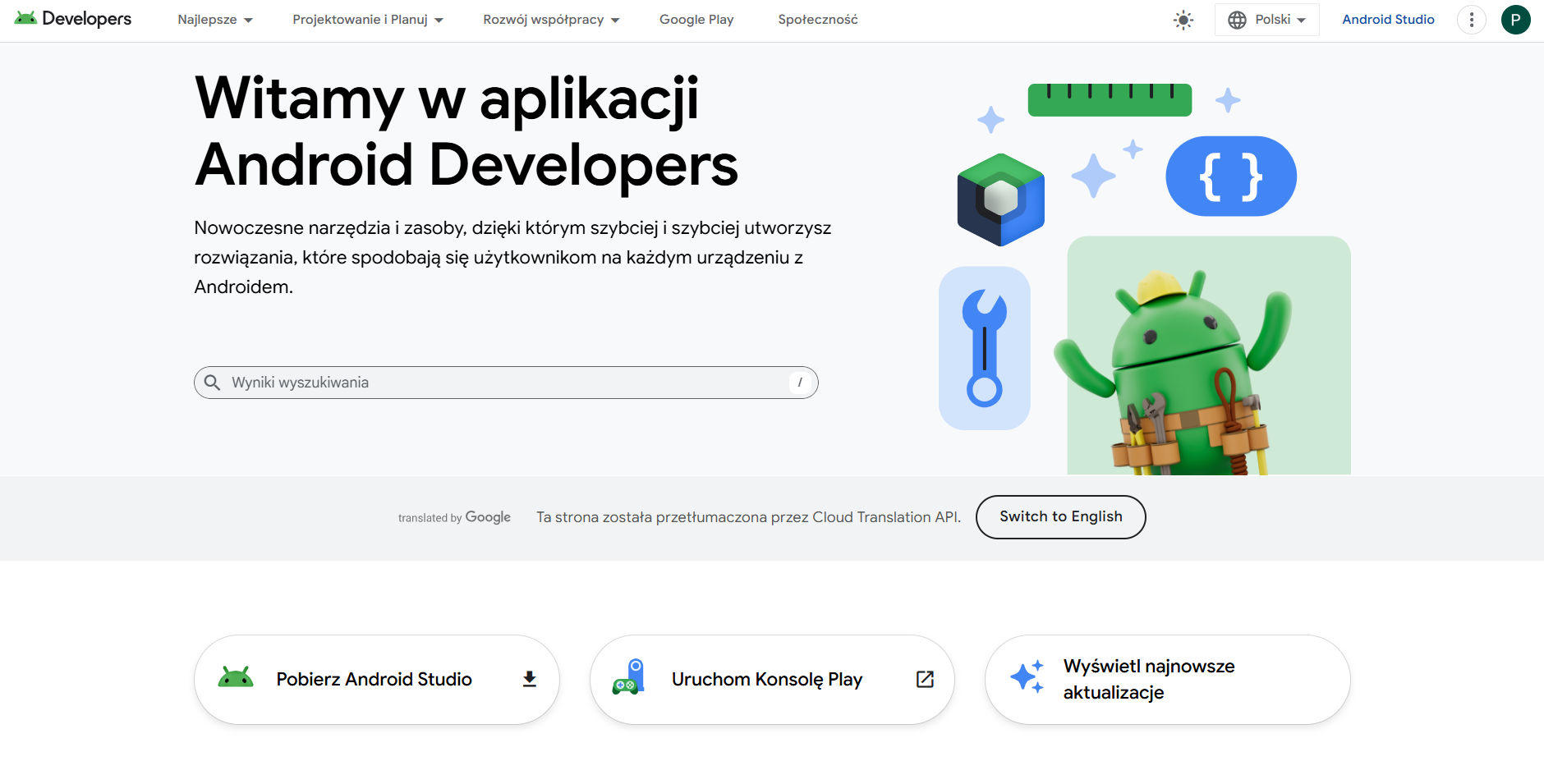Click the Wyświetl najnowsze aktualizacje card

point(1167,679)
